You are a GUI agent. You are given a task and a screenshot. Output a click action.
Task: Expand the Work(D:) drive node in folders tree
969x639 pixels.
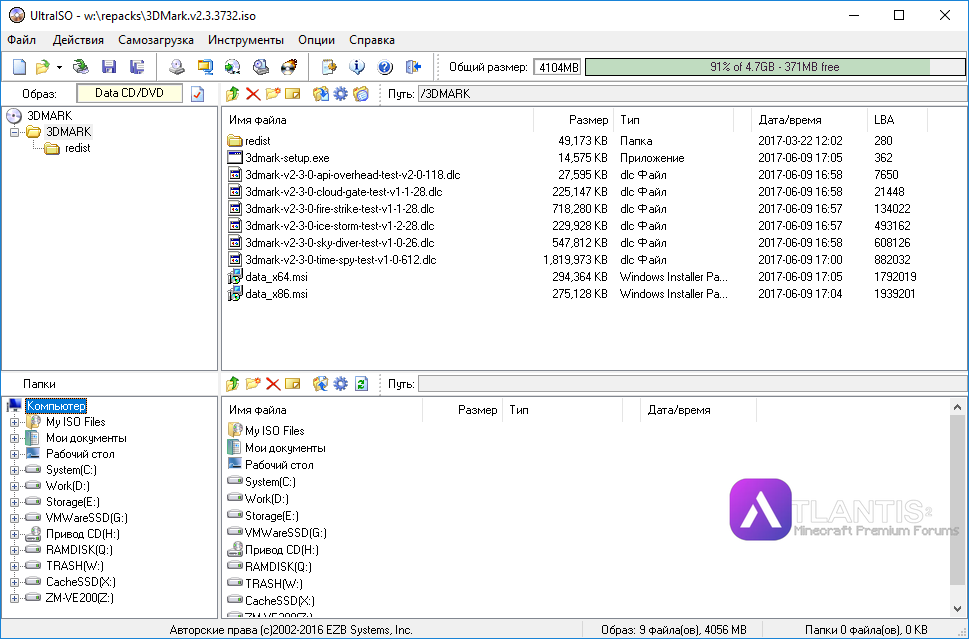pos(14,486)
